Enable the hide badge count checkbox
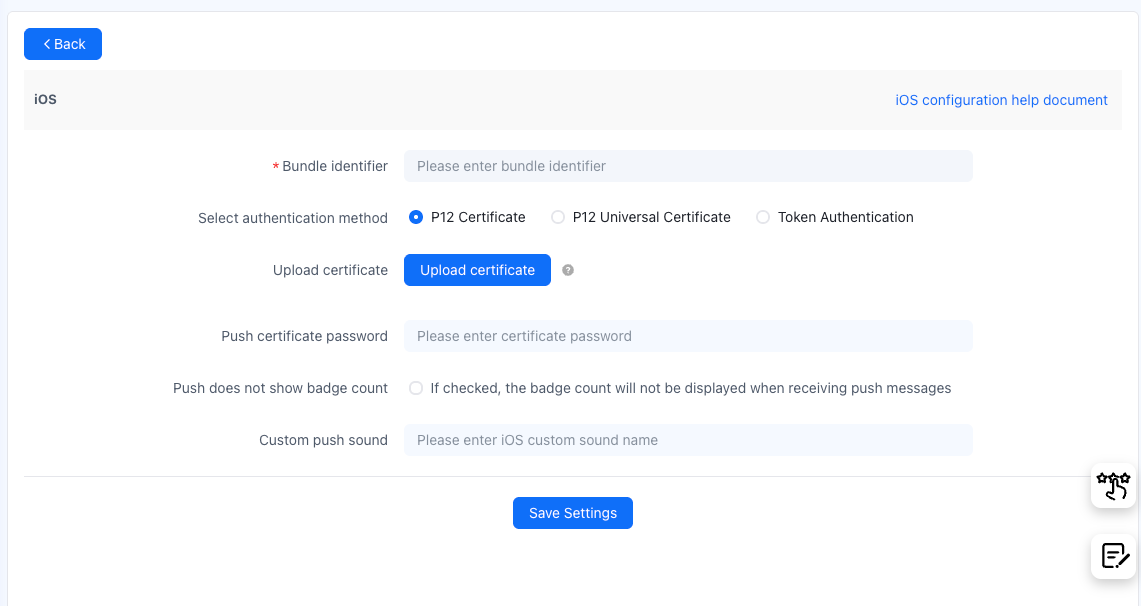Image resolution: width=1141 pixels, height=606 pixels. (x=416, y=388)
